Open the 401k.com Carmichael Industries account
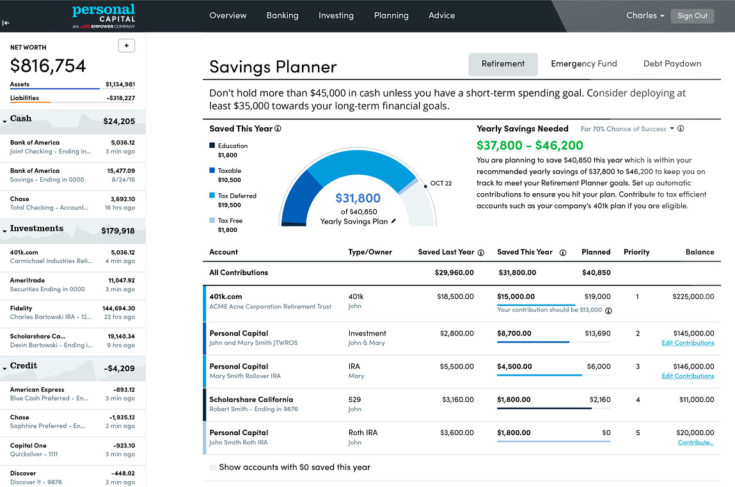Image resolution: width=735 pixels, height=487 pixels. tap(73, 257)
